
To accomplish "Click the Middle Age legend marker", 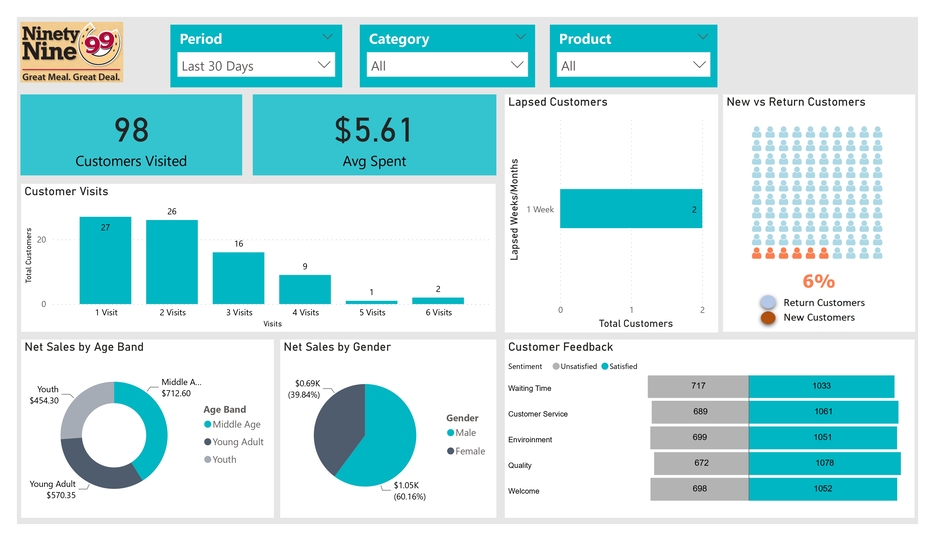I will [x=208, y=425].
